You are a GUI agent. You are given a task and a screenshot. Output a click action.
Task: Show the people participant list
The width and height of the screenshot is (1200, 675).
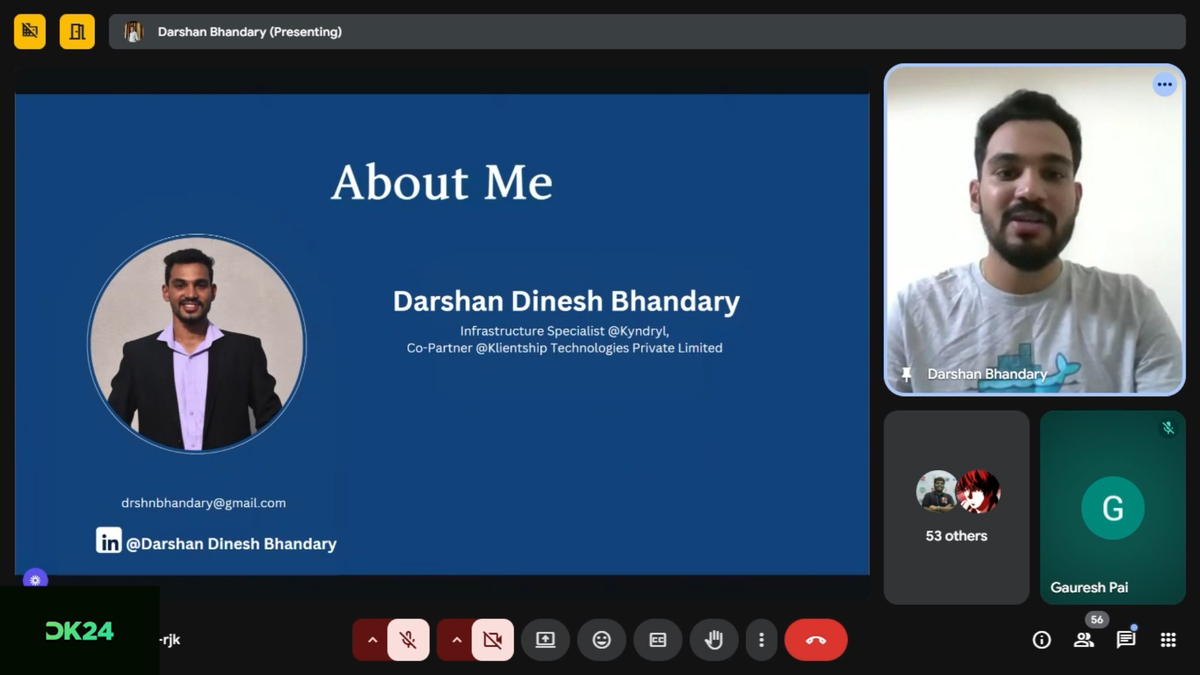click(x=1083, y=640)
